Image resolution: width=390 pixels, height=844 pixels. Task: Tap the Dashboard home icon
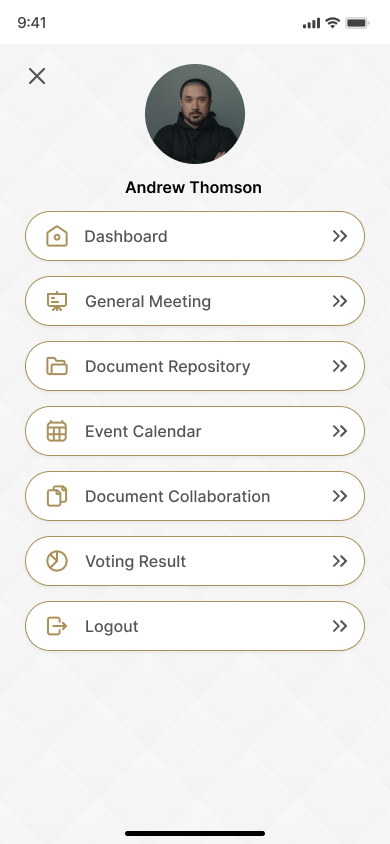click(x=57, y=236)
